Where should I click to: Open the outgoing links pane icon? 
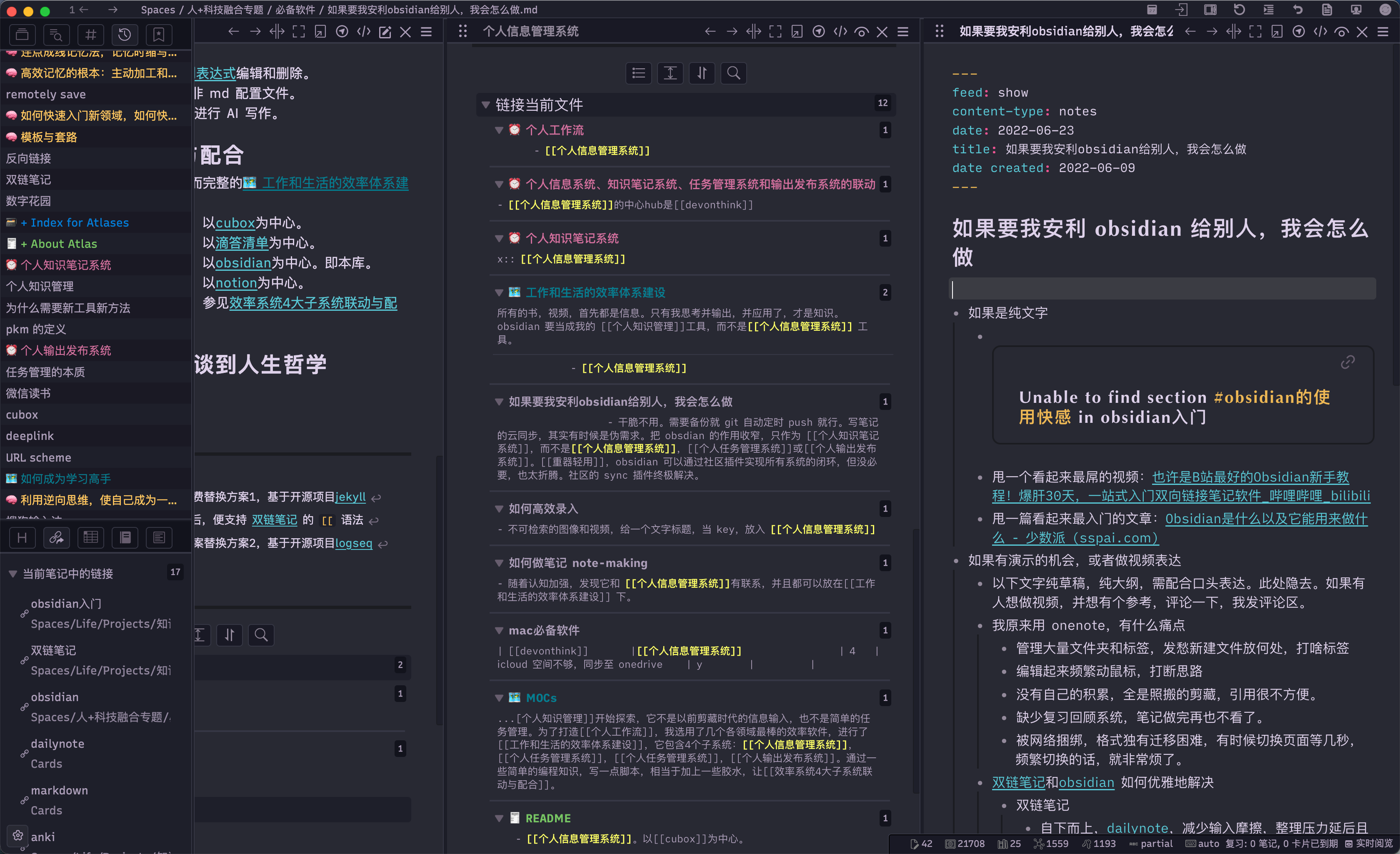[x=56, y=537]
